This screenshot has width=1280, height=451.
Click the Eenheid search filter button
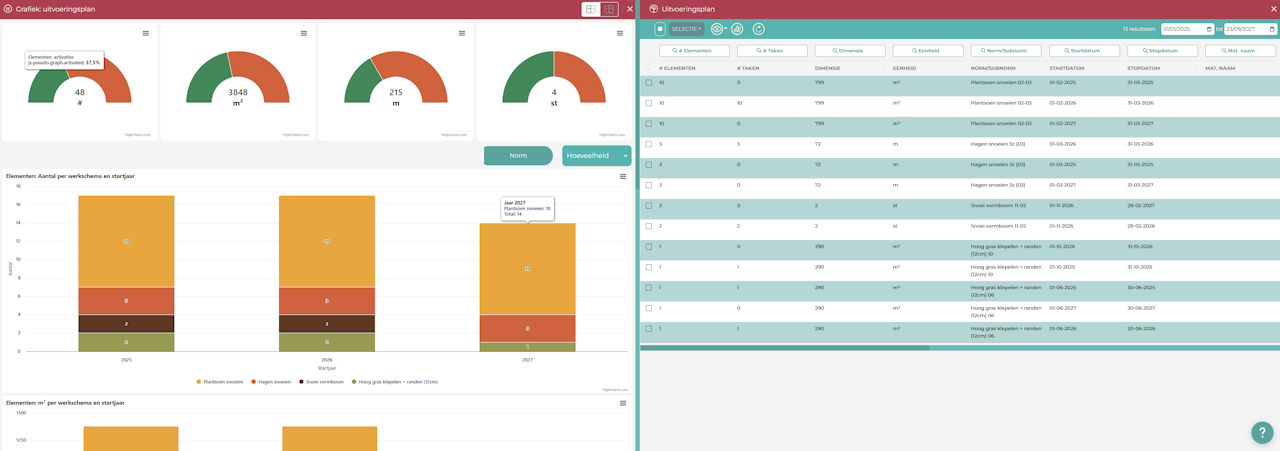[x=928, y=50]
